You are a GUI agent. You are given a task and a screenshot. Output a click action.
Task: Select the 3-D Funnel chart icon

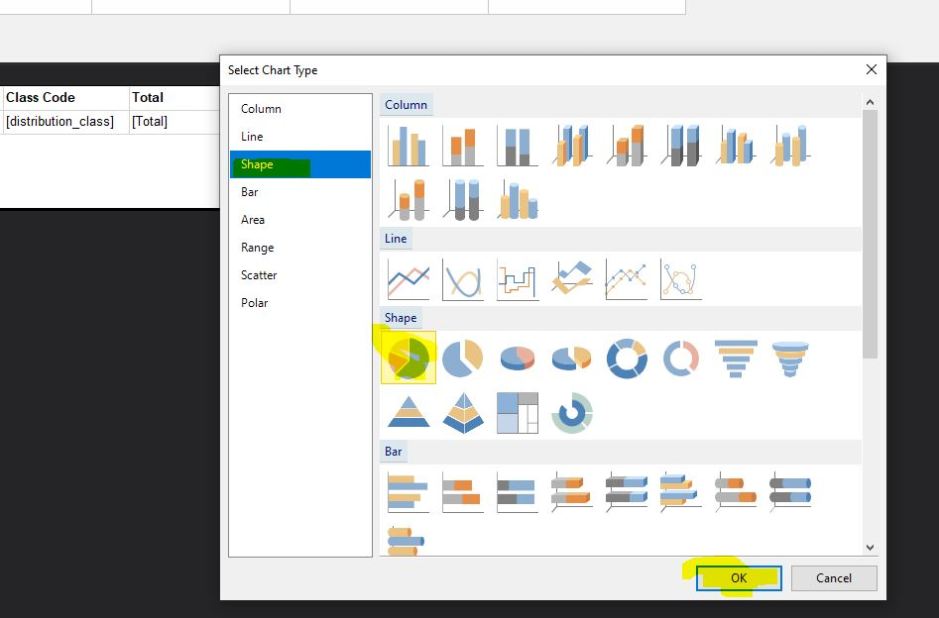pyautogui.click(x=790, y=359)
